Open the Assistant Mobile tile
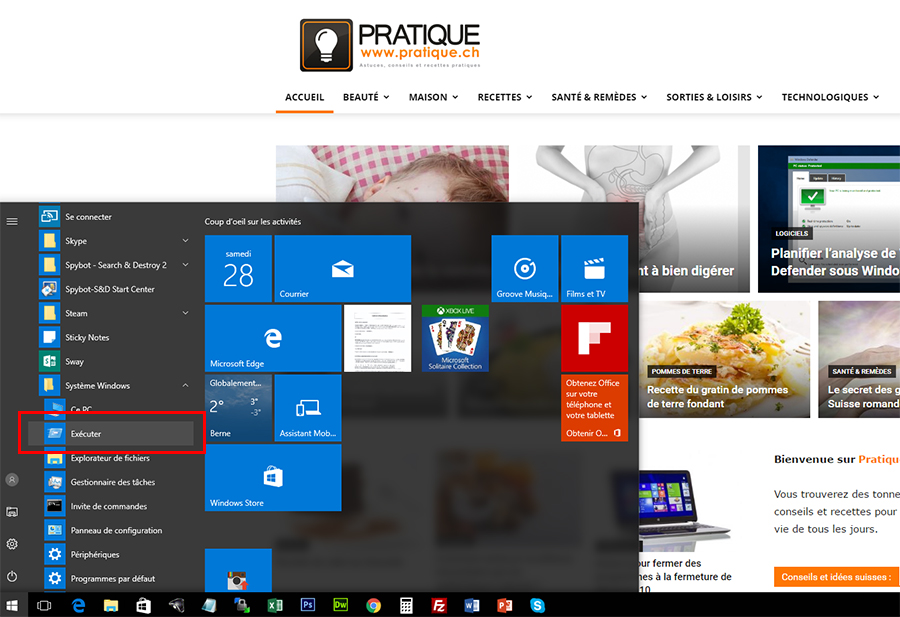The height and width of the screenshot is (617, 900). coord(308,408)
